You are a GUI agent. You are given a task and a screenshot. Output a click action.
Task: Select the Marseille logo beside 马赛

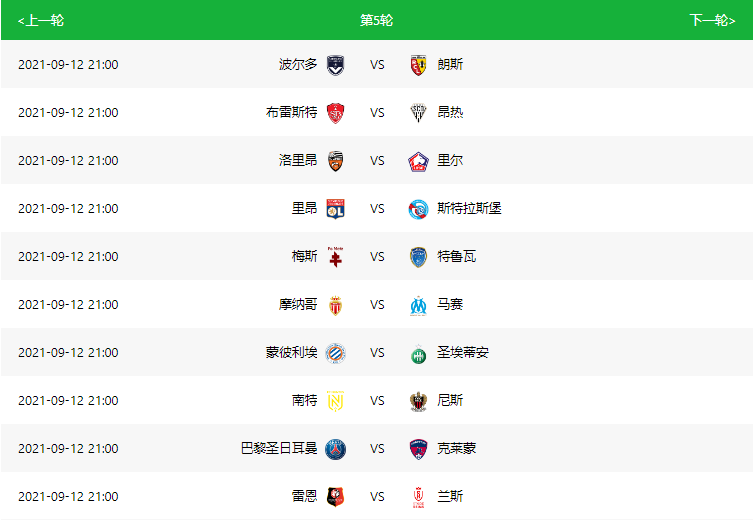click(418, 305)
